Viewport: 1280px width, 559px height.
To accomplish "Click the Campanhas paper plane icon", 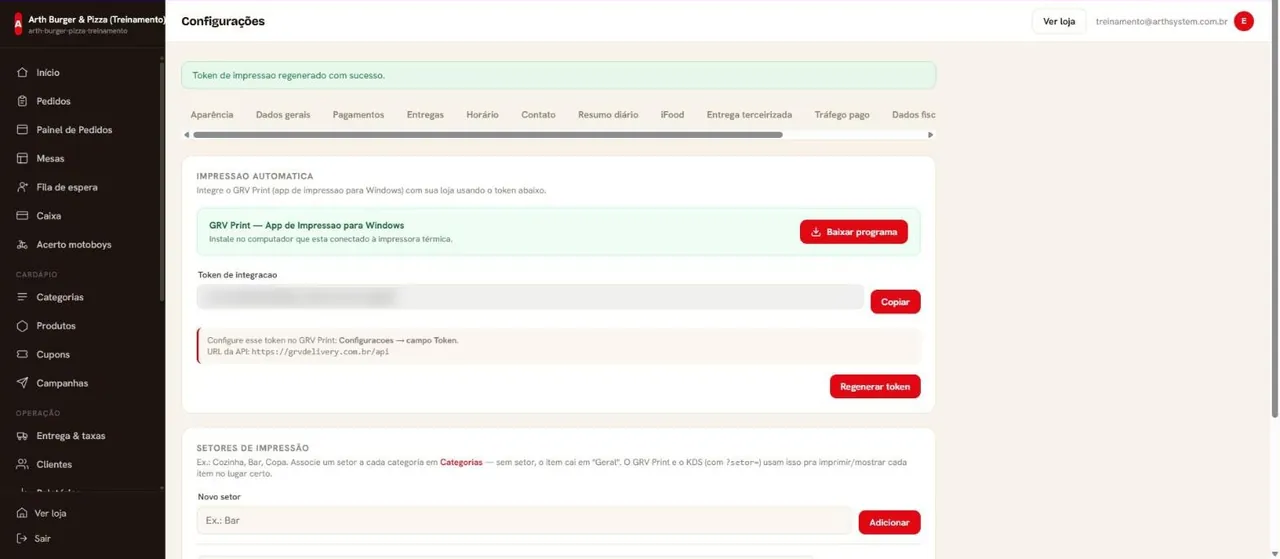I will pyautogui.click(x=22, y=383).
